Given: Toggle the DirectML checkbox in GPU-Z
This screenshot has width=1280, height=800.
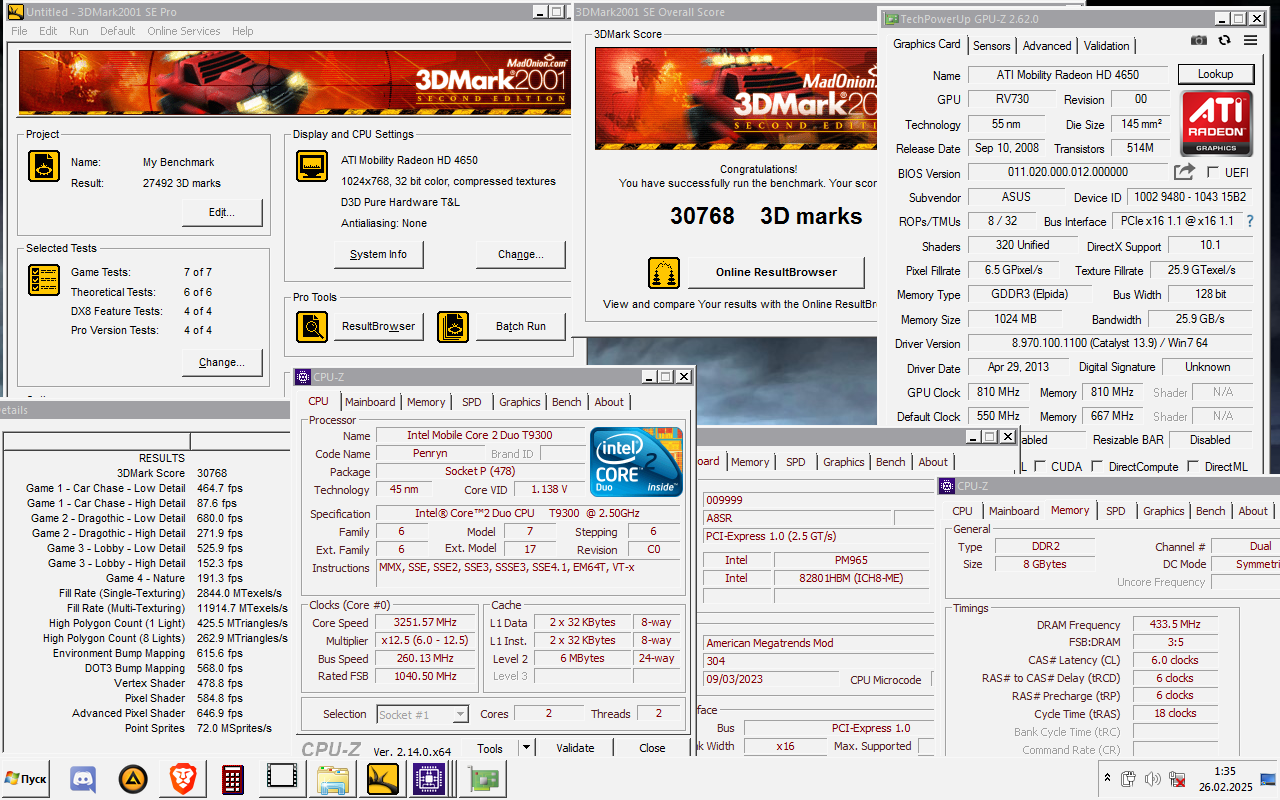Looking at the screenshot, I should tap(1194, 466).
